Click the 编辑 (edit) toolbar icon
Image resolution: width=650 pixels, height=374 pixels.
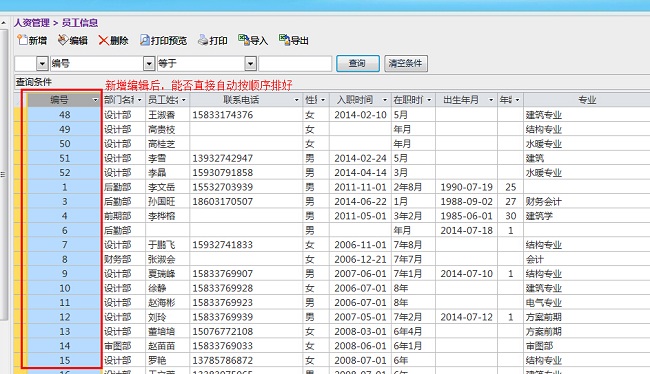click(x=63, y=40)
